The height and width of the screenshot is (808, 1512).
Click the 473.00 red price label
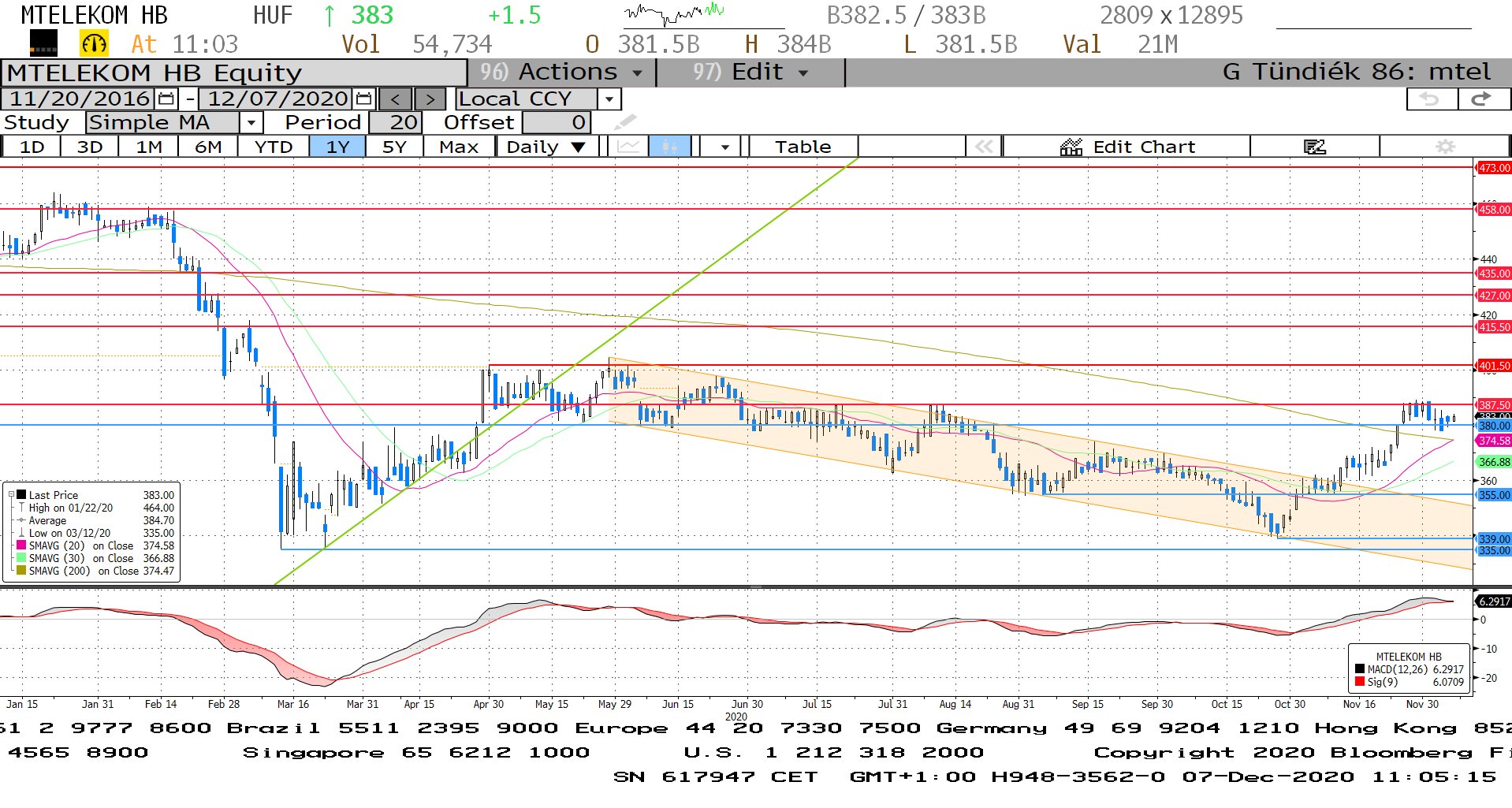(1493, 168)
